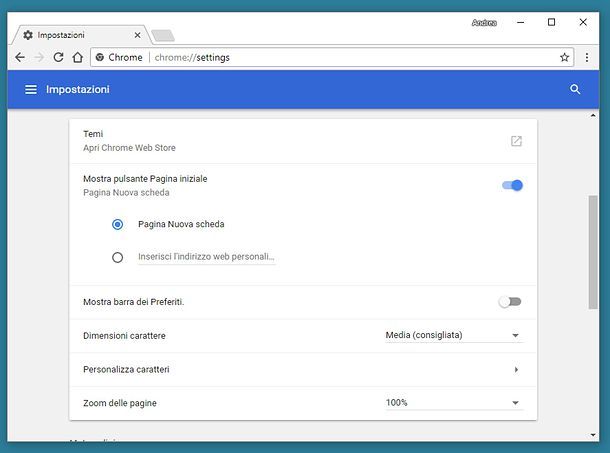
Task: Maximize the Chrome window
Action: 551,23
